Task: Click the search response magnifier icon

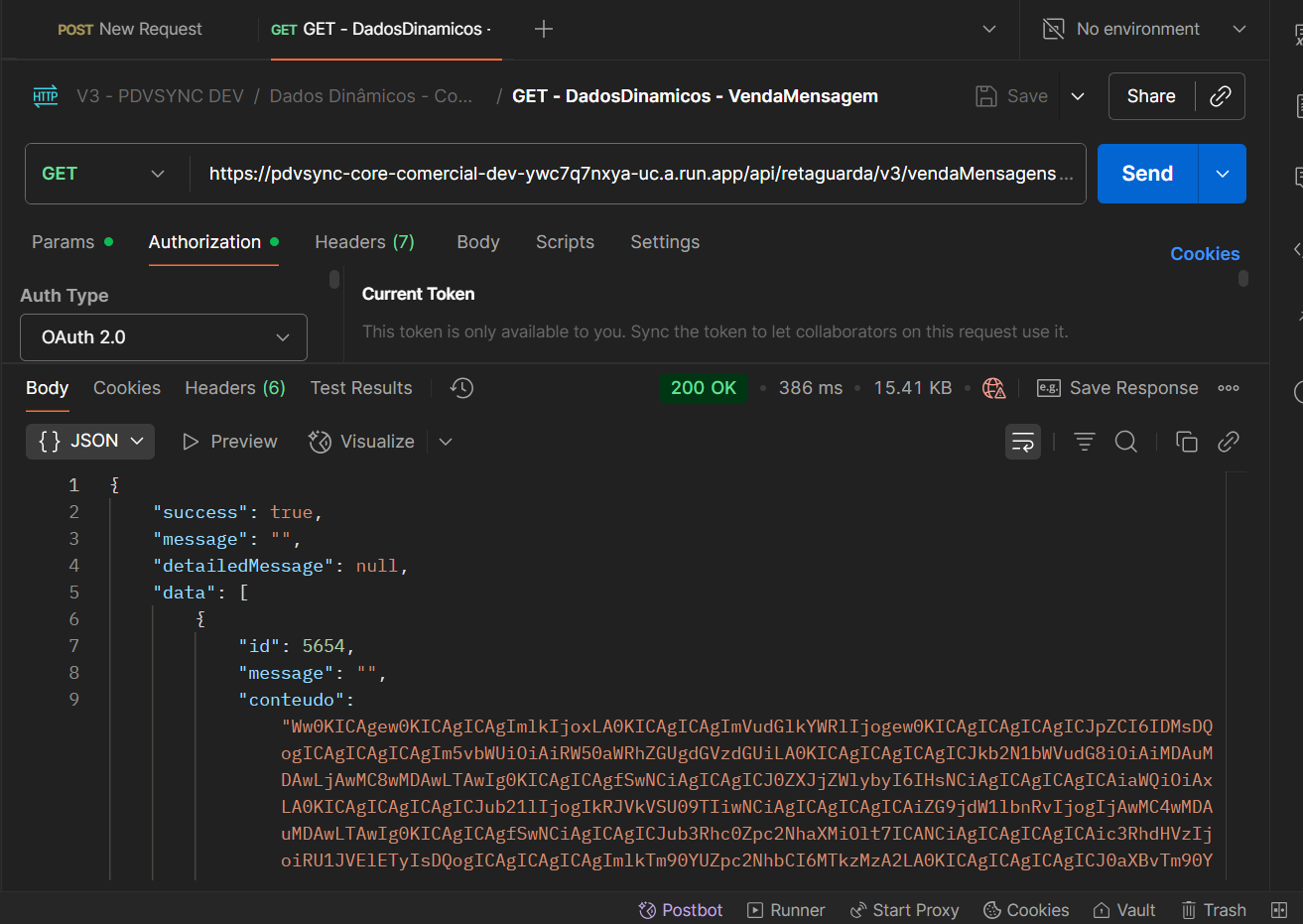Action: coord(1126,442)
